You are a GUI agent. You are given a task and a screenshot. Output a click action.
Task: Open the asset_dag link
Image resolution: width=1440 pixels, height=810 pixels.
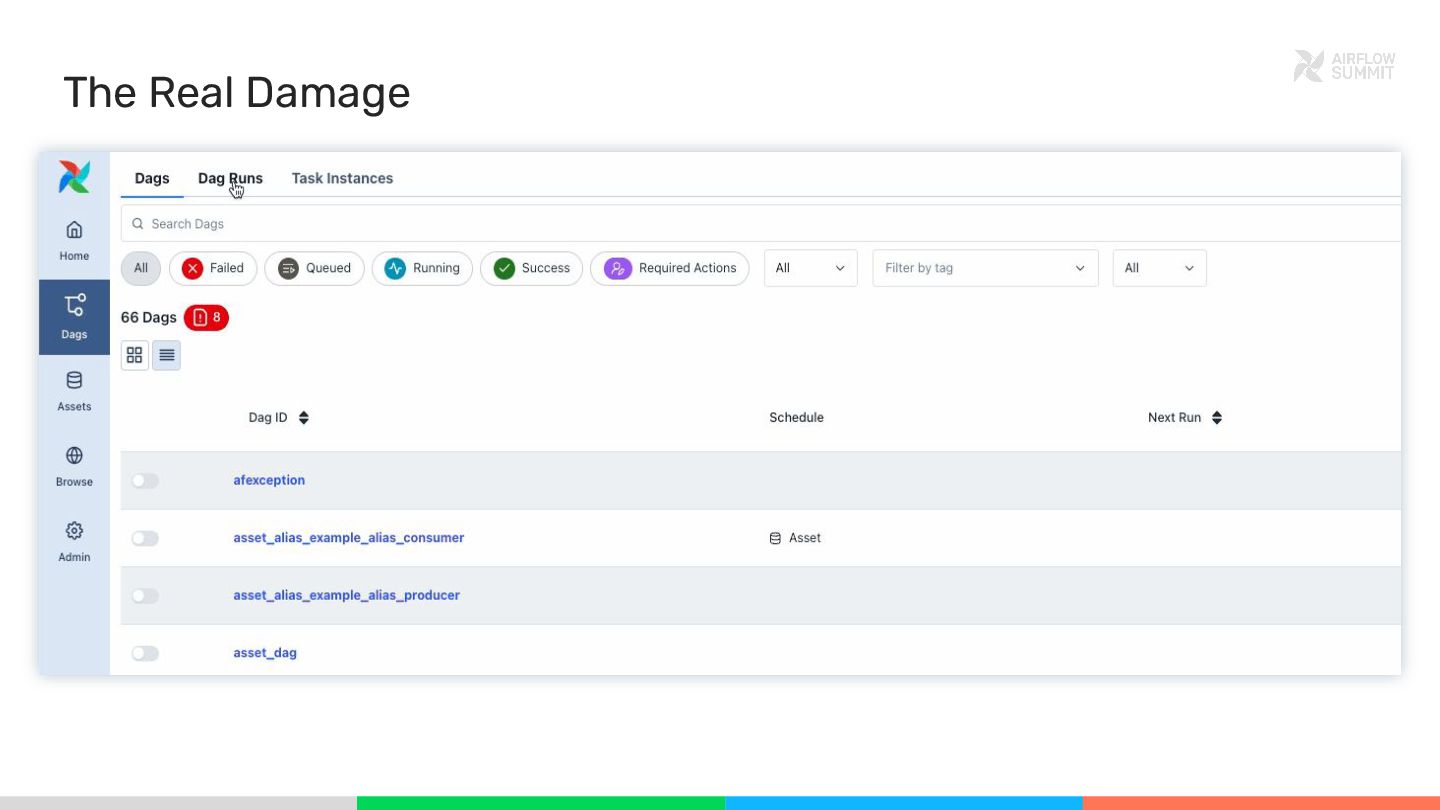pyautogui.click(x=265, y=653)
